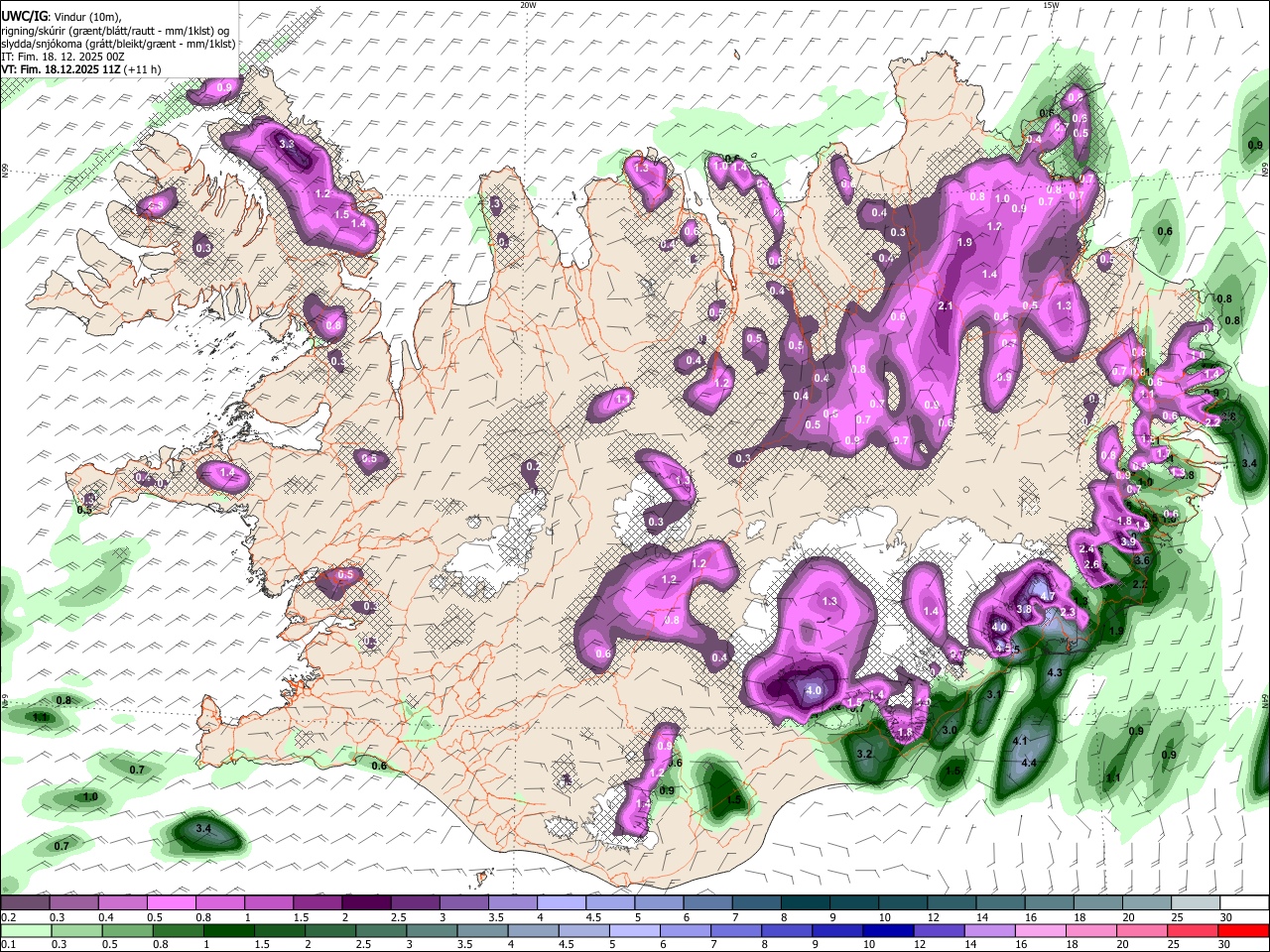Select the "4.7" precipitation value label

pos(1047,596)
